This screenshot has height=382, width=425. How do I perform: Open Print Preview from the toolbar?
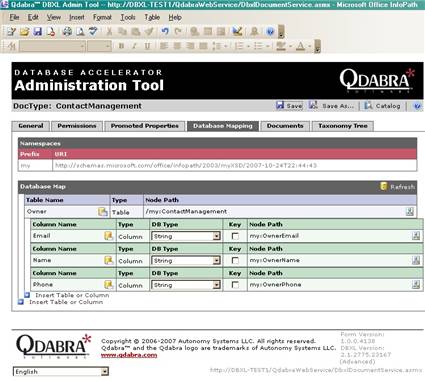80,32
